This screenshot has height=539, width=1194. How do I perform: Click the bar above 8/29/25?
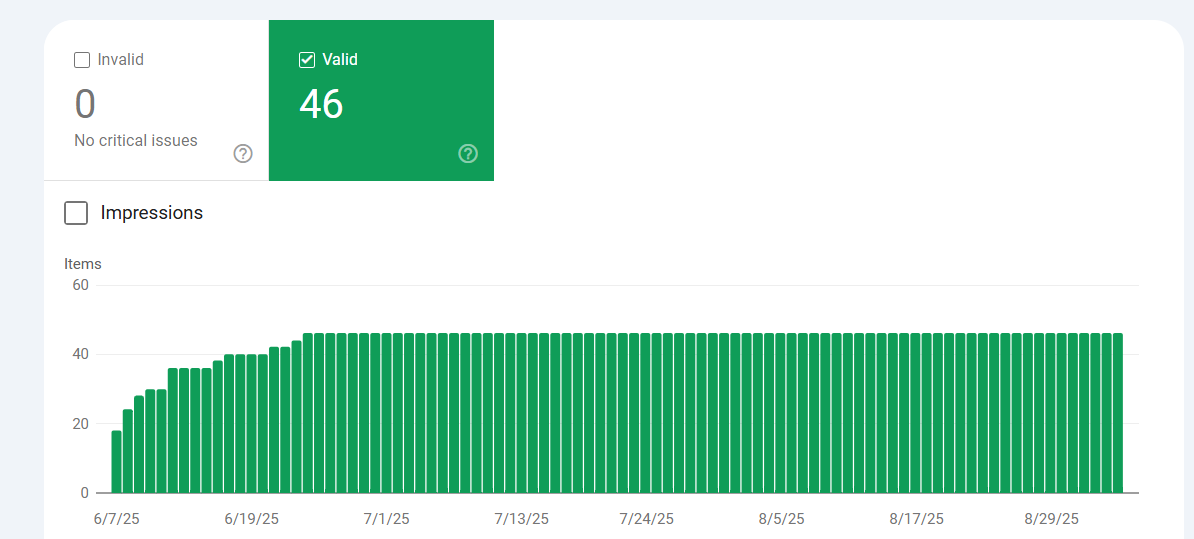coord(1050,413)
